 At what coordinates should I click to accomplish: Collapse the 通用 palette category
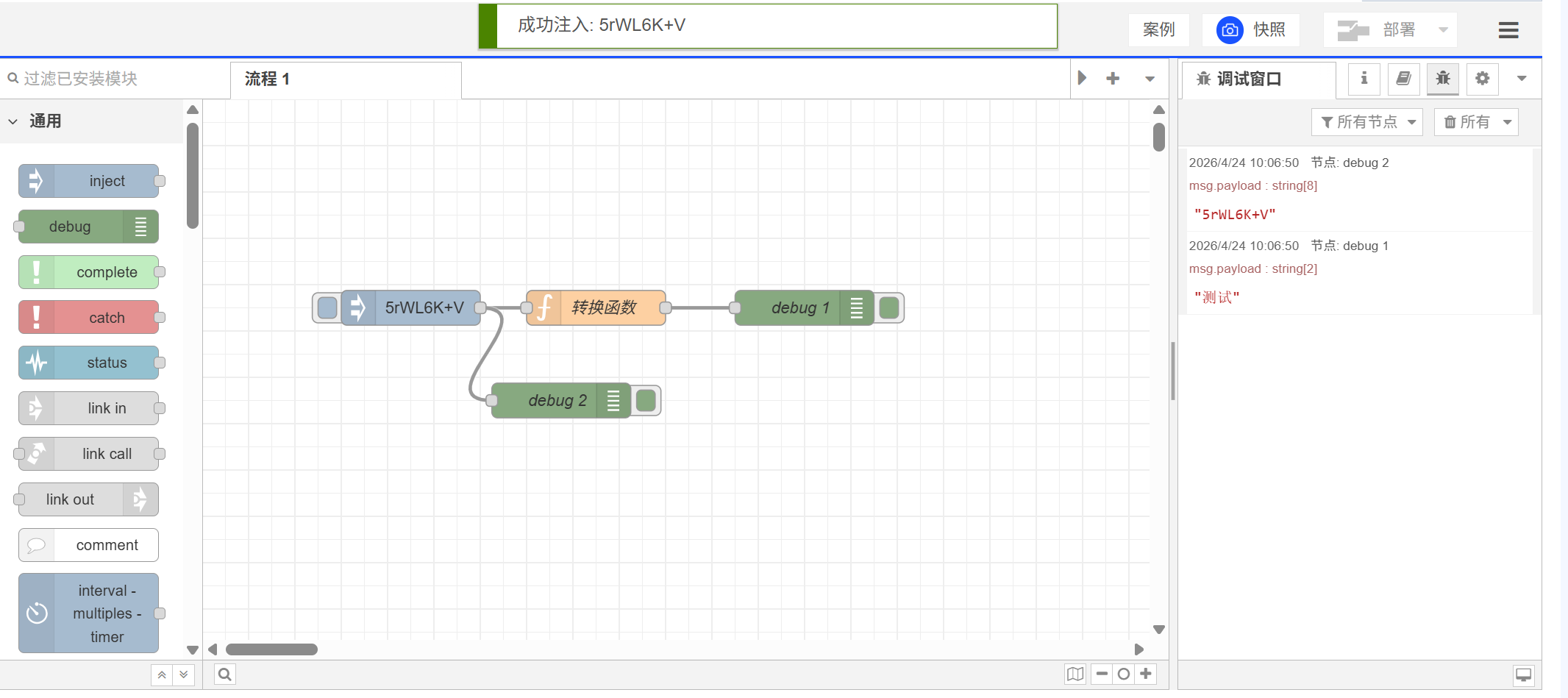point(91,121)
